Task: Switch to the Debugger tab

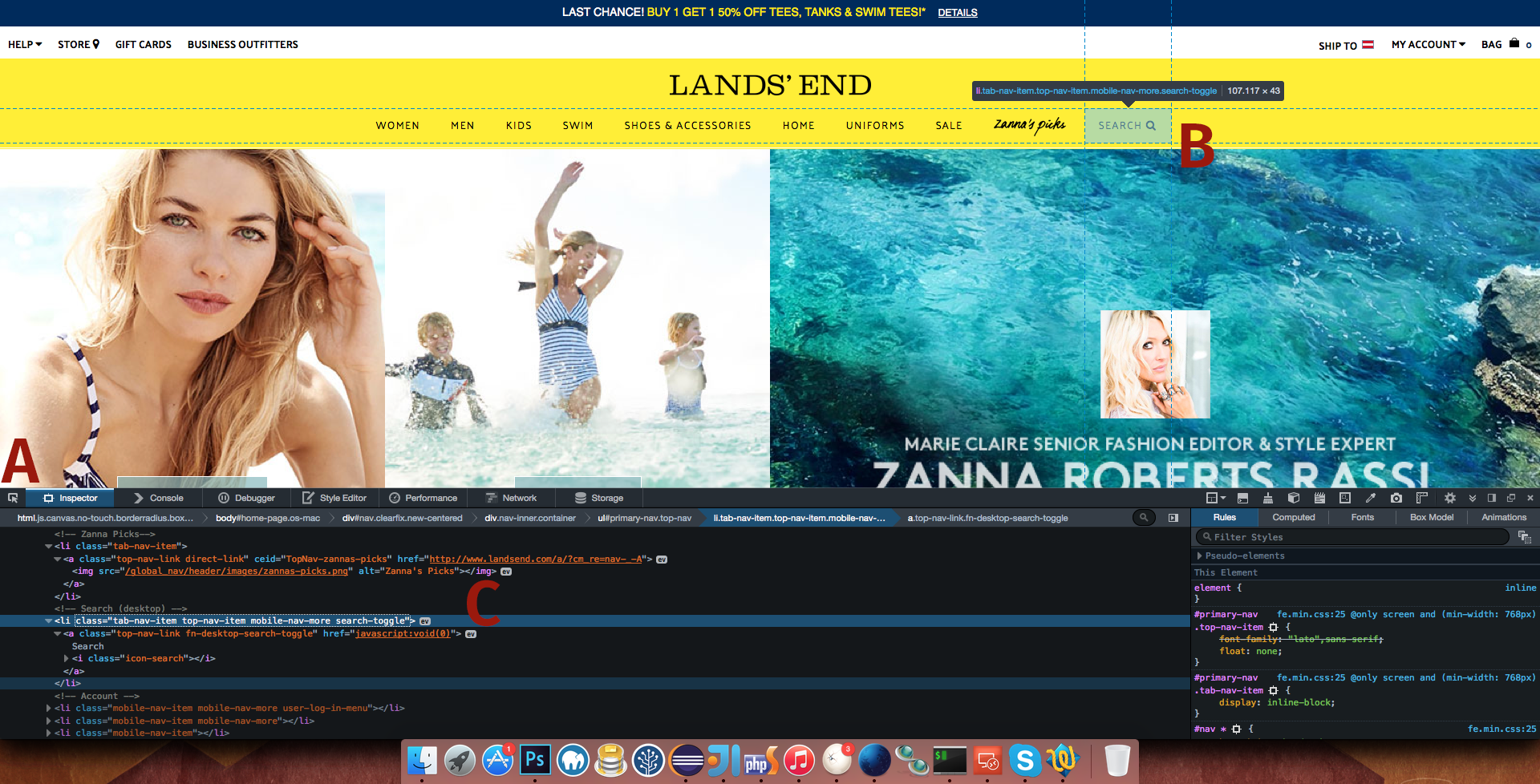Action: point(247,498)
